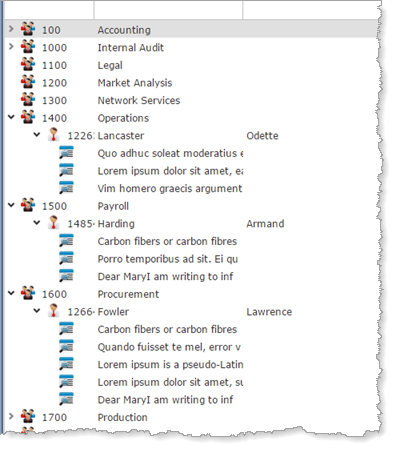Expand the 1000 Internal Audit node
This screenshot has width=396, height=449.
[x=11, y=47]
